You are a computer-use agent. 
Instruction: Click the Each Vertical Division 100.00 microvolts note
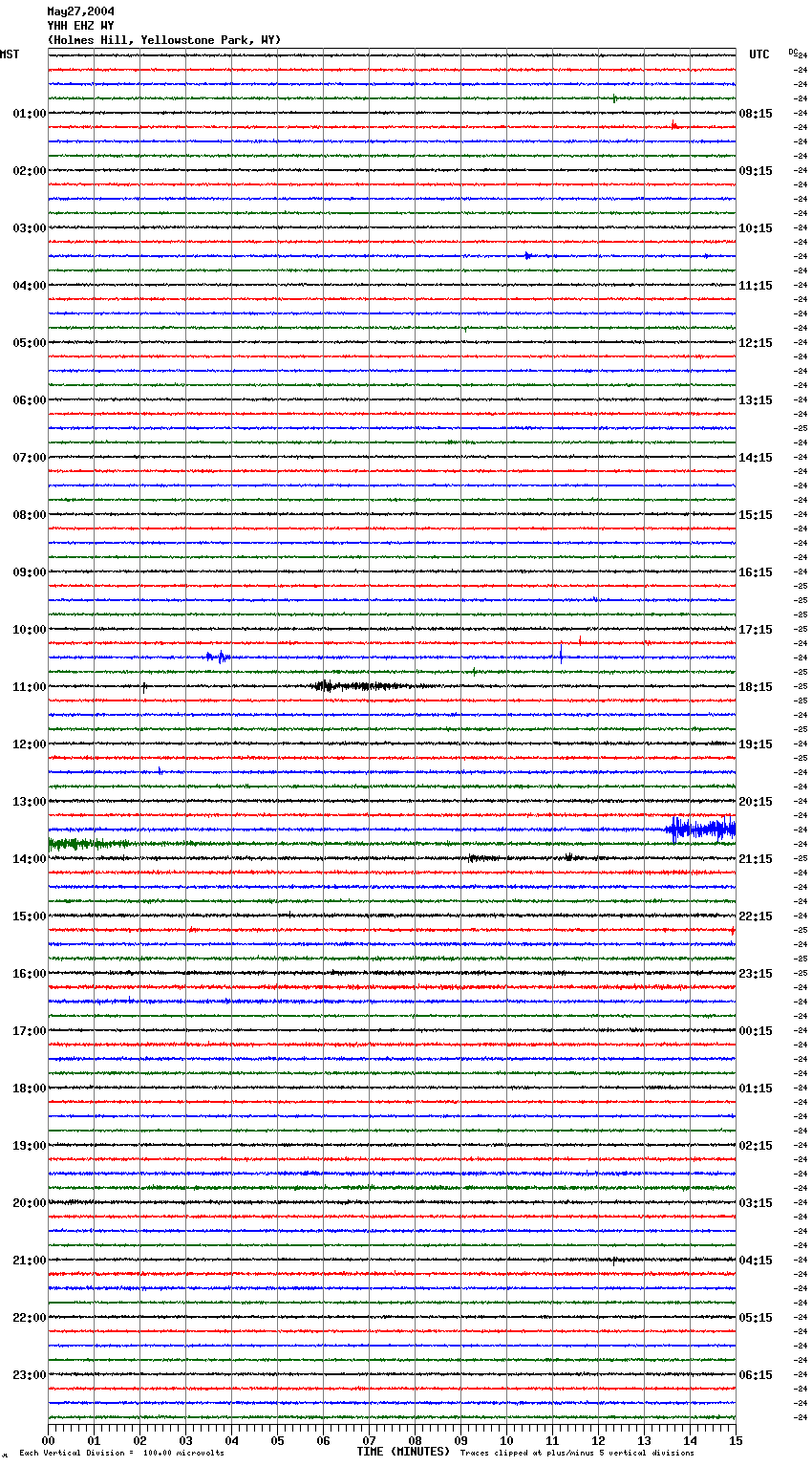pyautogui.click(x=121, y=1454)
